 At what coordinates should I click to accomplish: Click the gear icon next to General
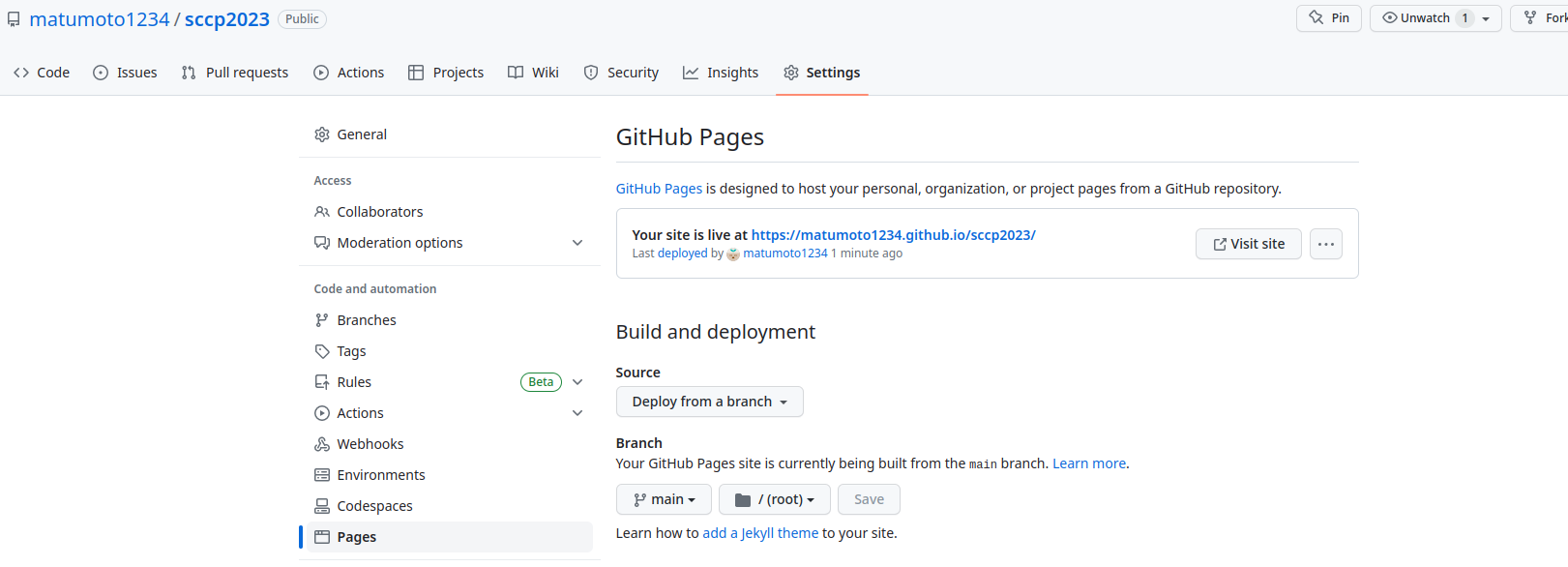click(322, 134)
